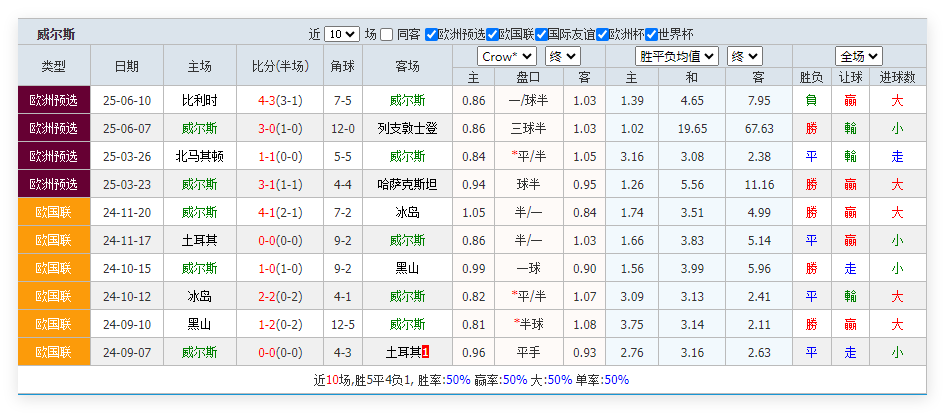The height and width of the screenshot is (413, 946).
Task: Open the 比利时 team link
Action: click(x=199, y=100)
